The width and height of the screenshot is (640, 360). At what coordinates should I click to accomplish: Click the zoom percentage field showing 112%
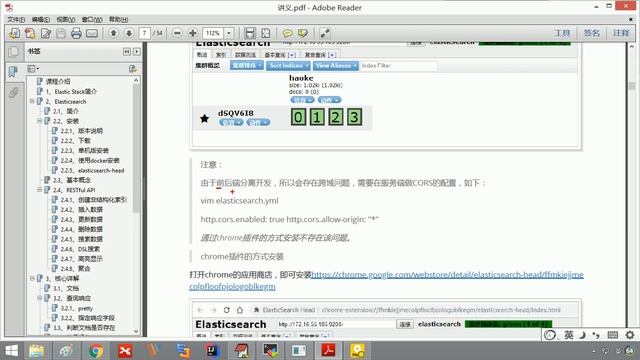coord(213,33)
